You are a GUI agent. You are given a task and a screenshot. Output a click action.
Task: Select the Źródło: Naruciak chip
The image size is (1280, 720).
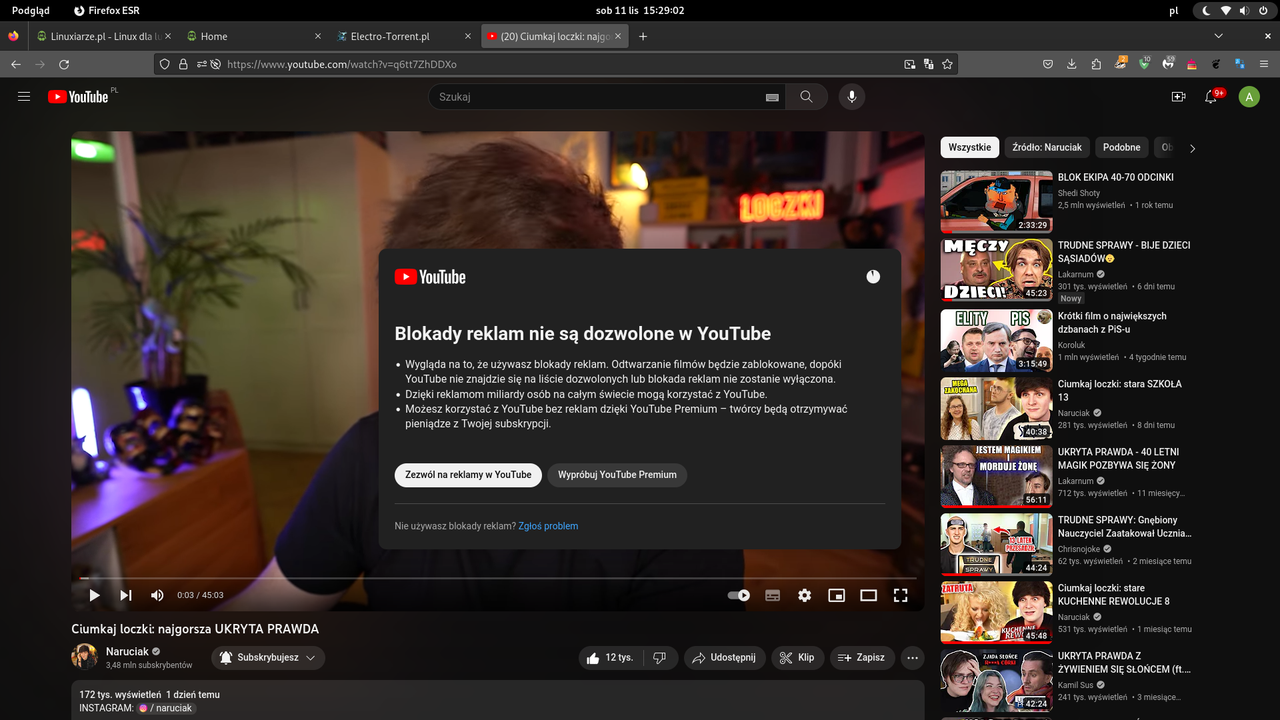pyautogui.click(x=1047, y=147)
